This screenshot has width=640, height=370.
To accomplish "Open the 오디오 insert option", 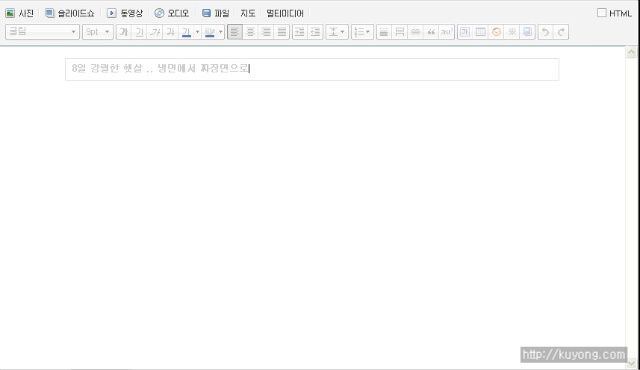I will [x=171, y=13].
